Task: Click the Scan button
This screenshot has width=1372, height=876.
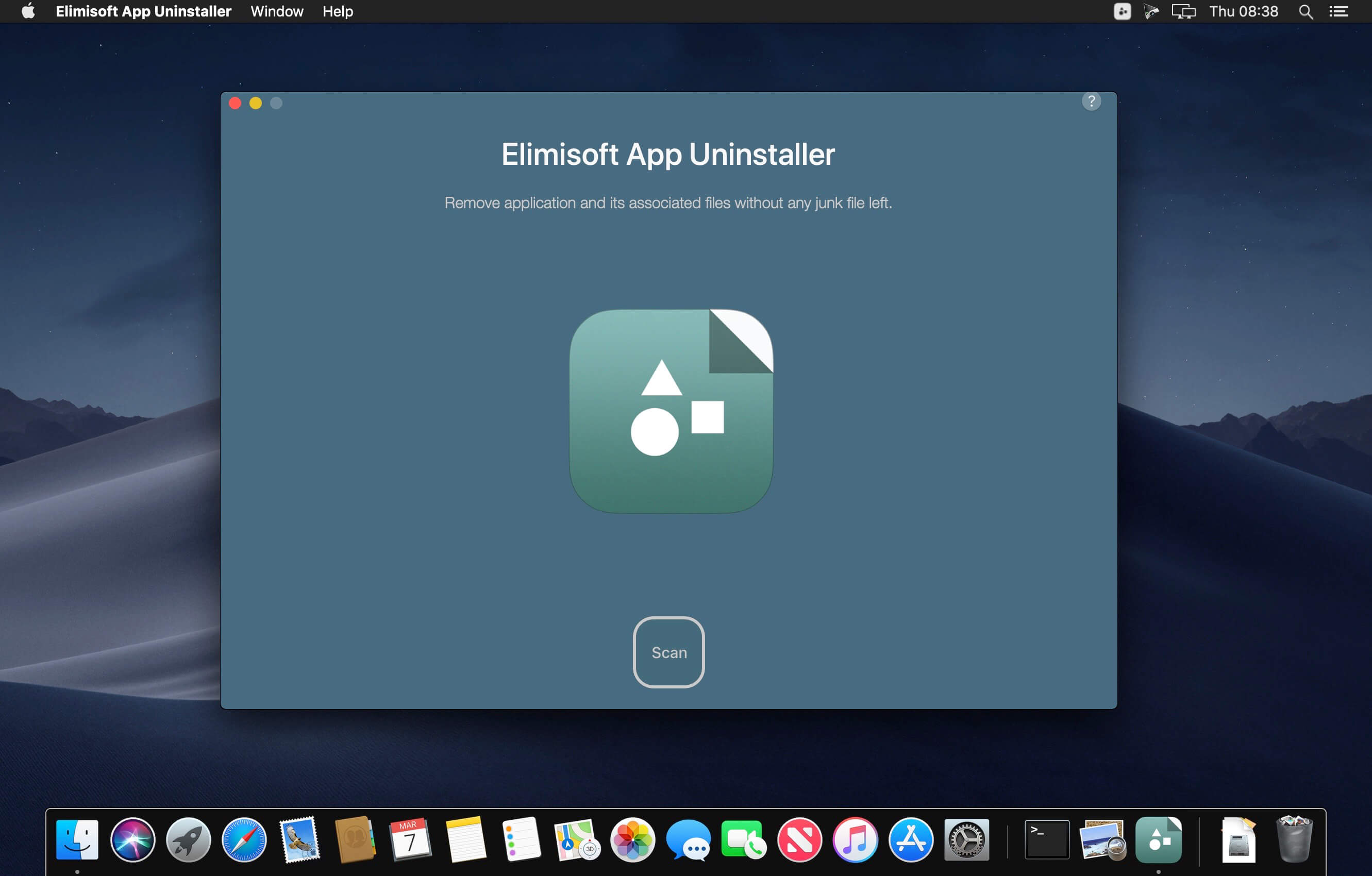Action: click(668, 652)
